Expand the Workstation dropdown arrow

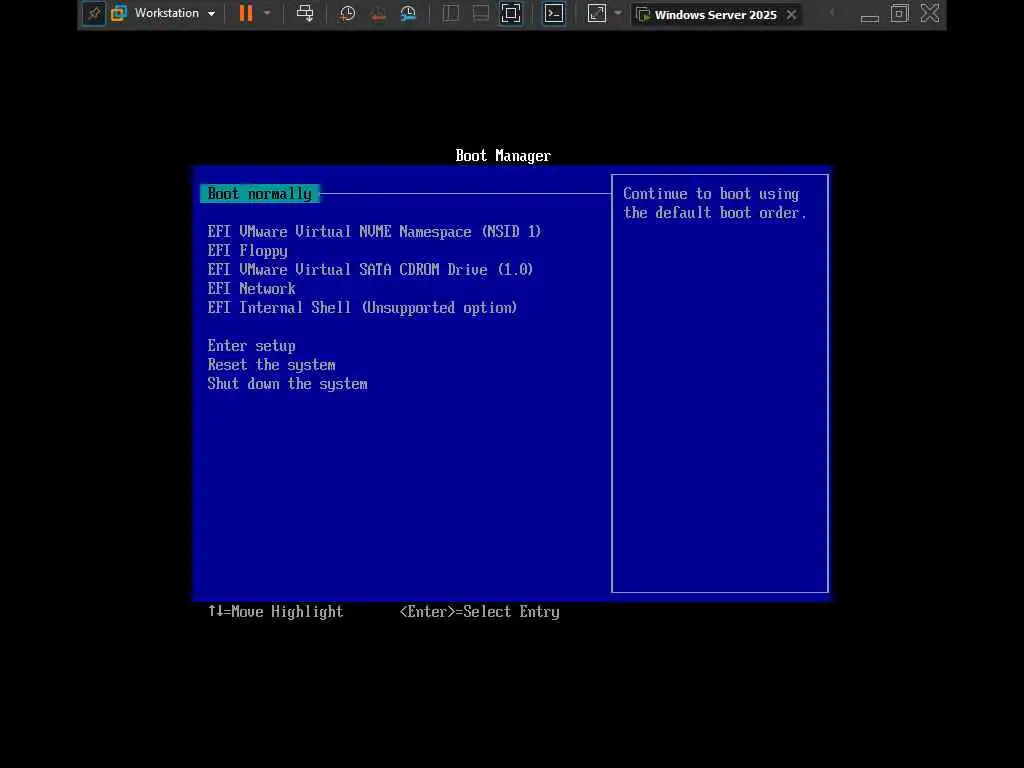coord(212,14)
